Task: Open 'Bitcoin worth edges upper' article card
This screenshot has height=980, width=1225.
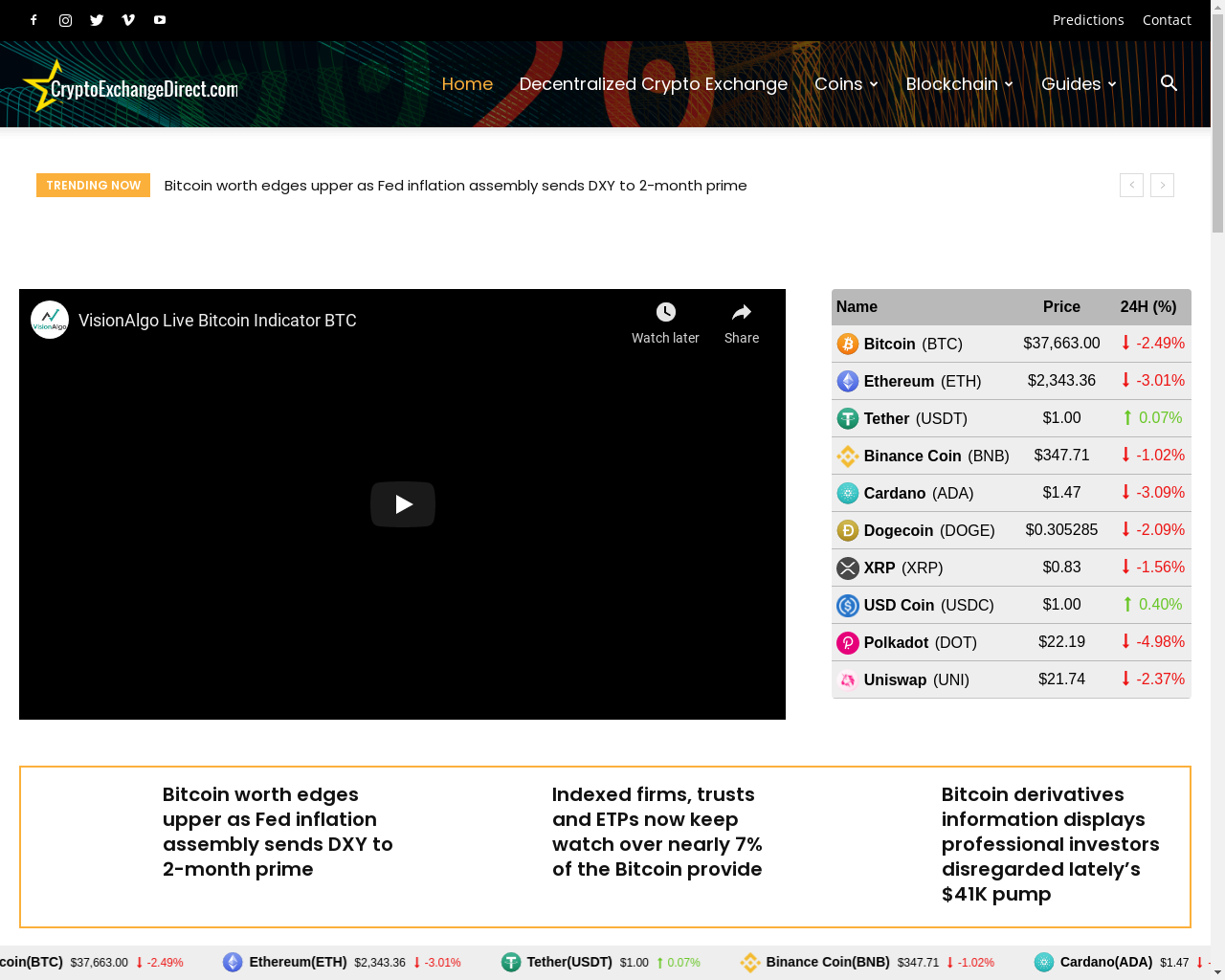Action: [x=278, y=832]
